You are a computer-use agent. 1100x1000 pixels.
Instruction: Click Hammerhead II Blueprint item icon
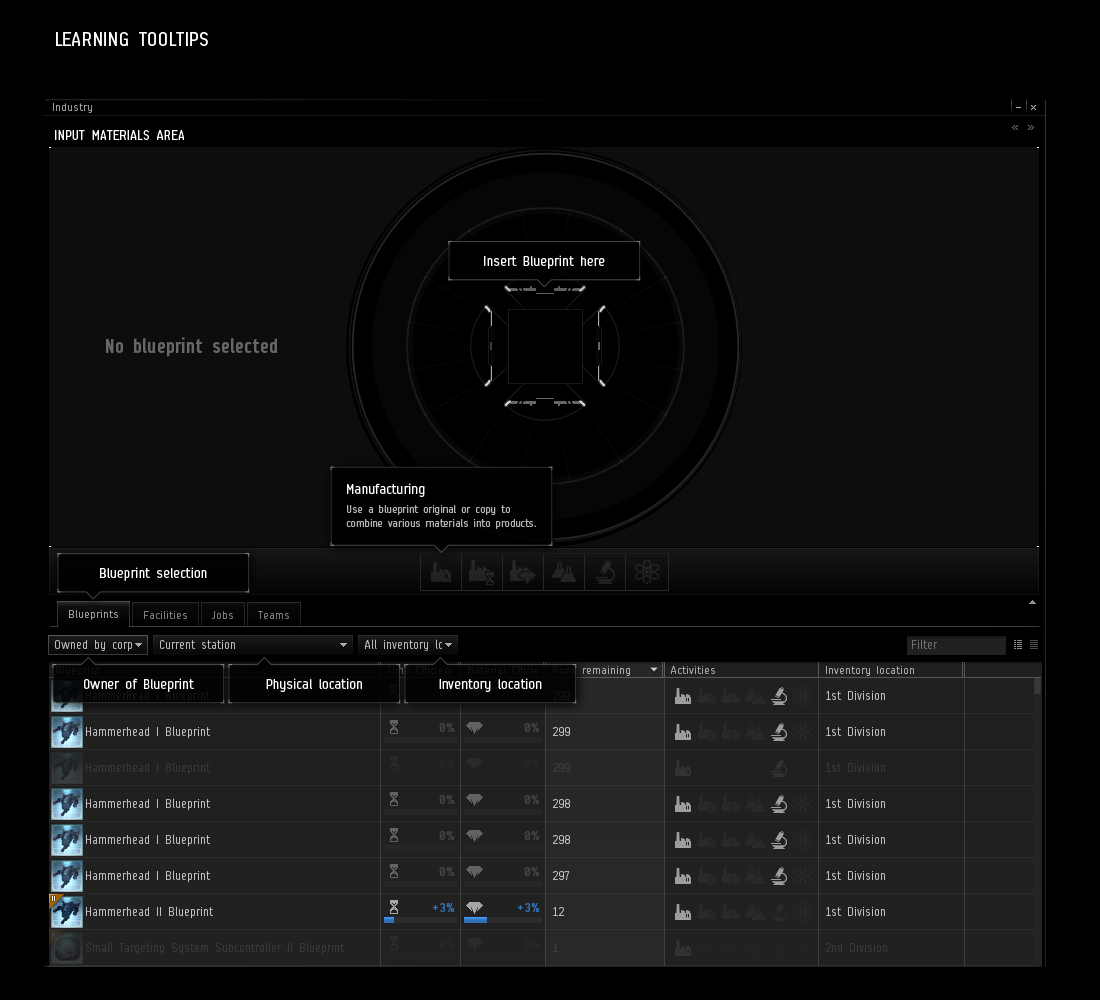pos(67,912)
